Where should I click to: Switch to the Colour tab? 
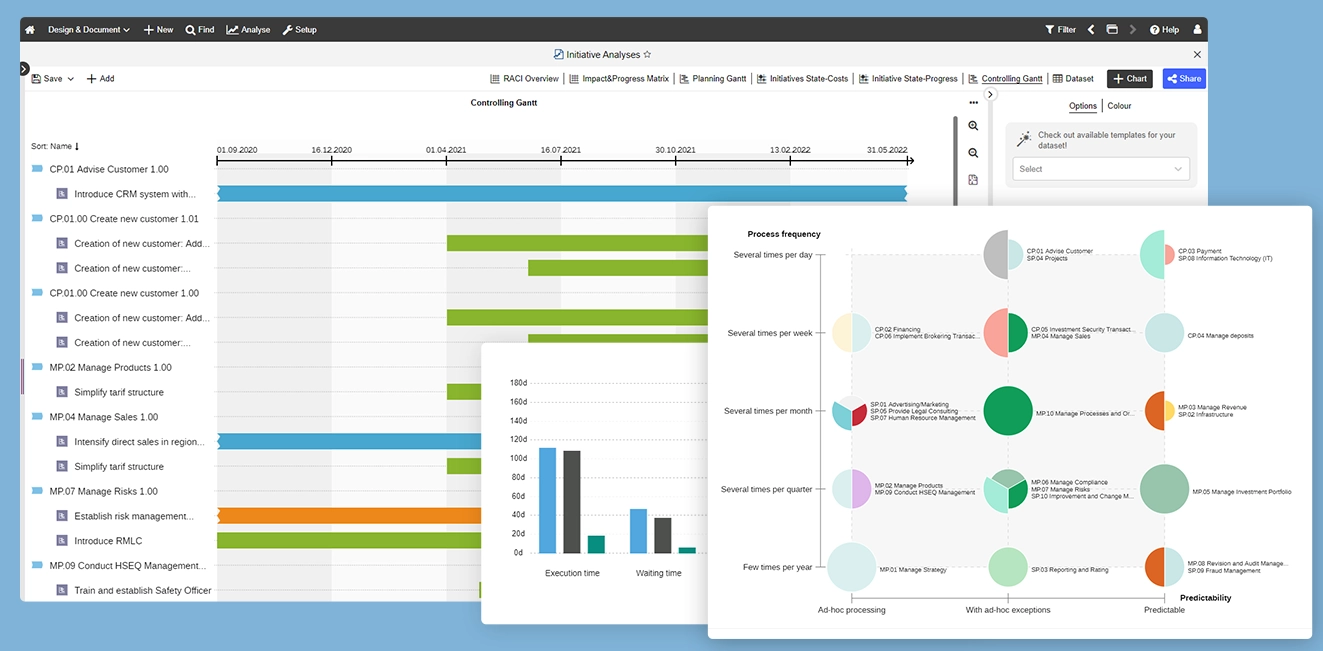pos(1119,106)
